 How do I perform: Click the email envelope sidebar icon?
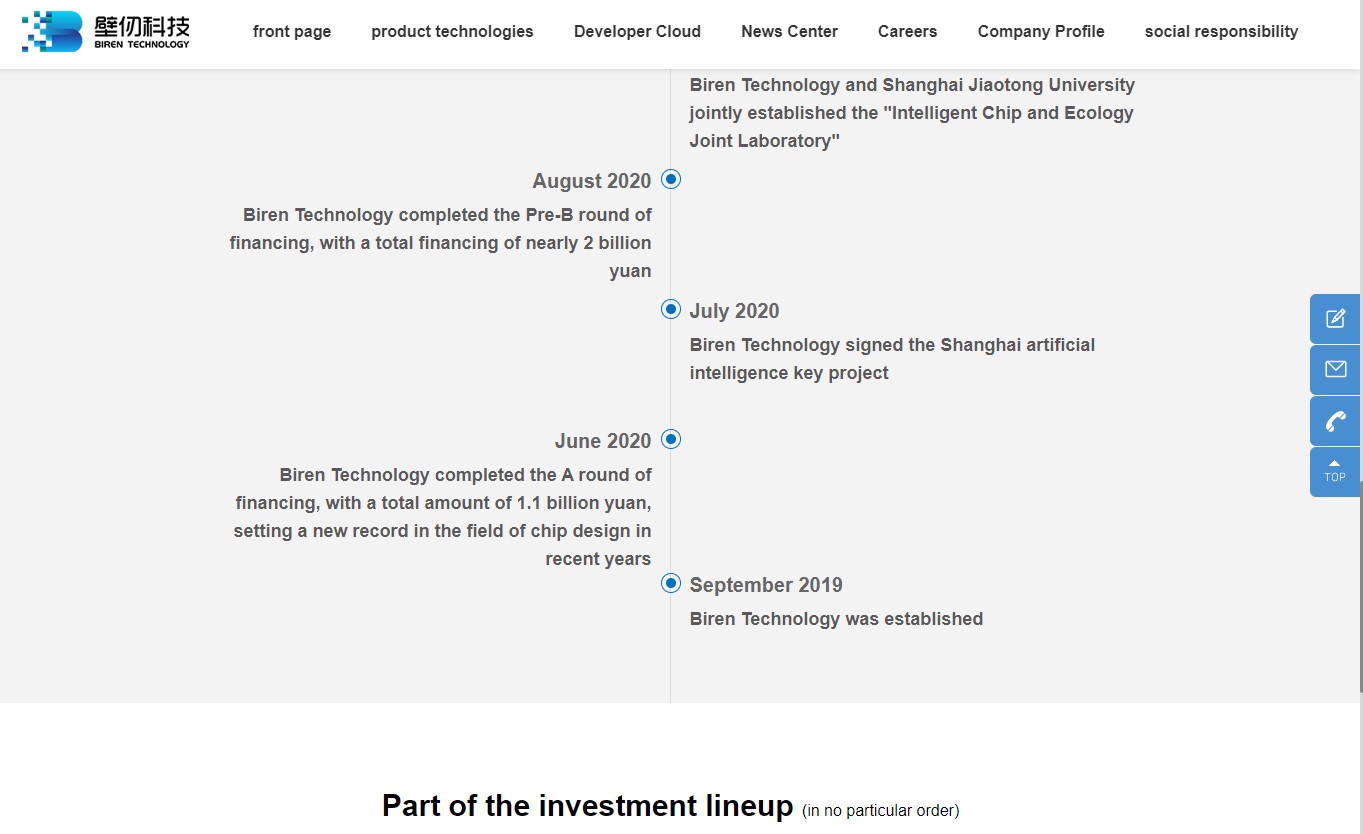pyautogui.click(x=1335, y=370)
